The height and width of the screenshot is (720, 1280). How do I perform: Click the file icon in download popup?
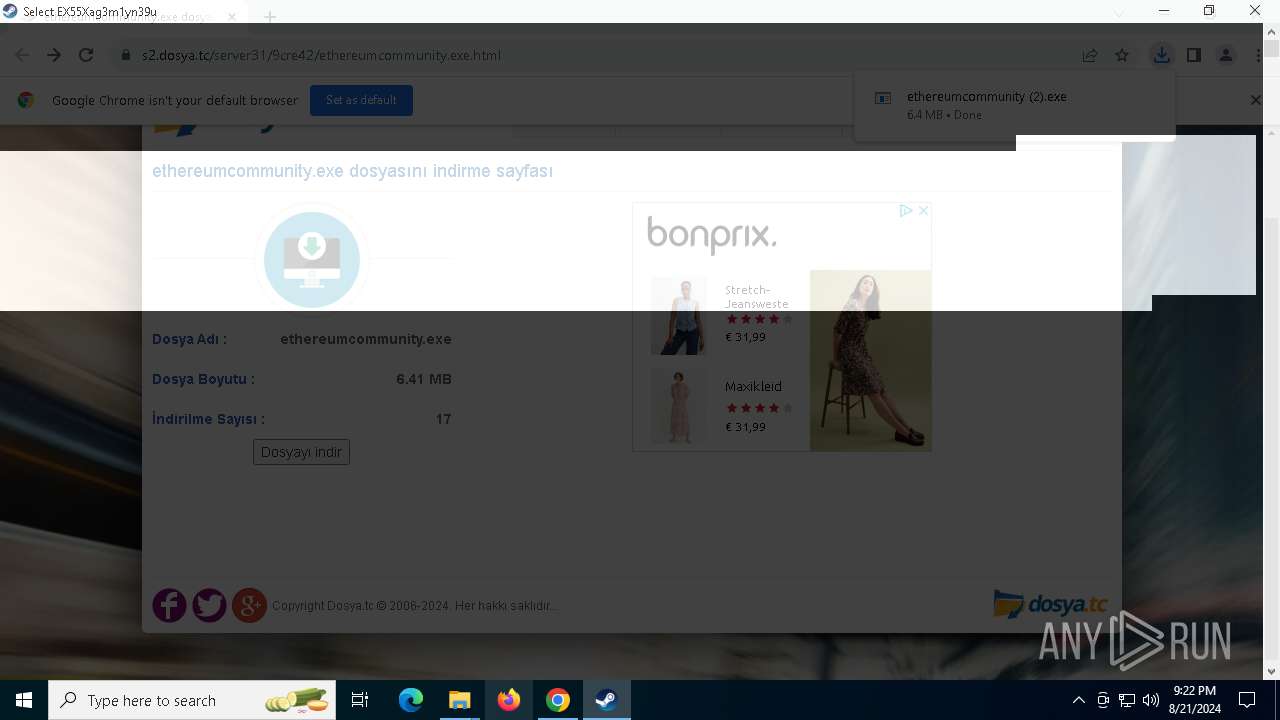pyautogui.click(x=883, y=98)
